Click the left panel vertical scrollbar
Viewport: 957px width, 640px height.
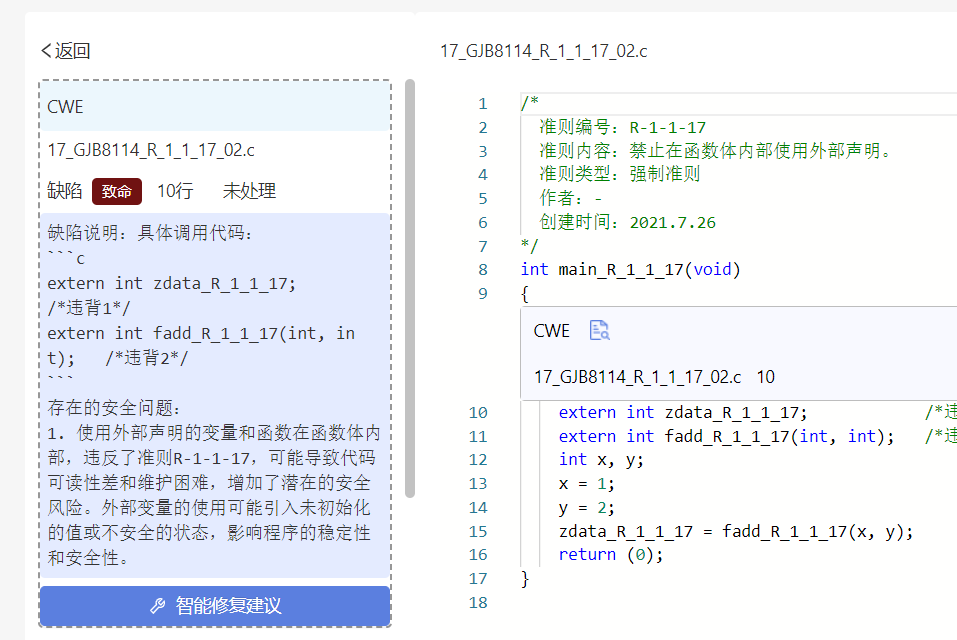point(410,288)
